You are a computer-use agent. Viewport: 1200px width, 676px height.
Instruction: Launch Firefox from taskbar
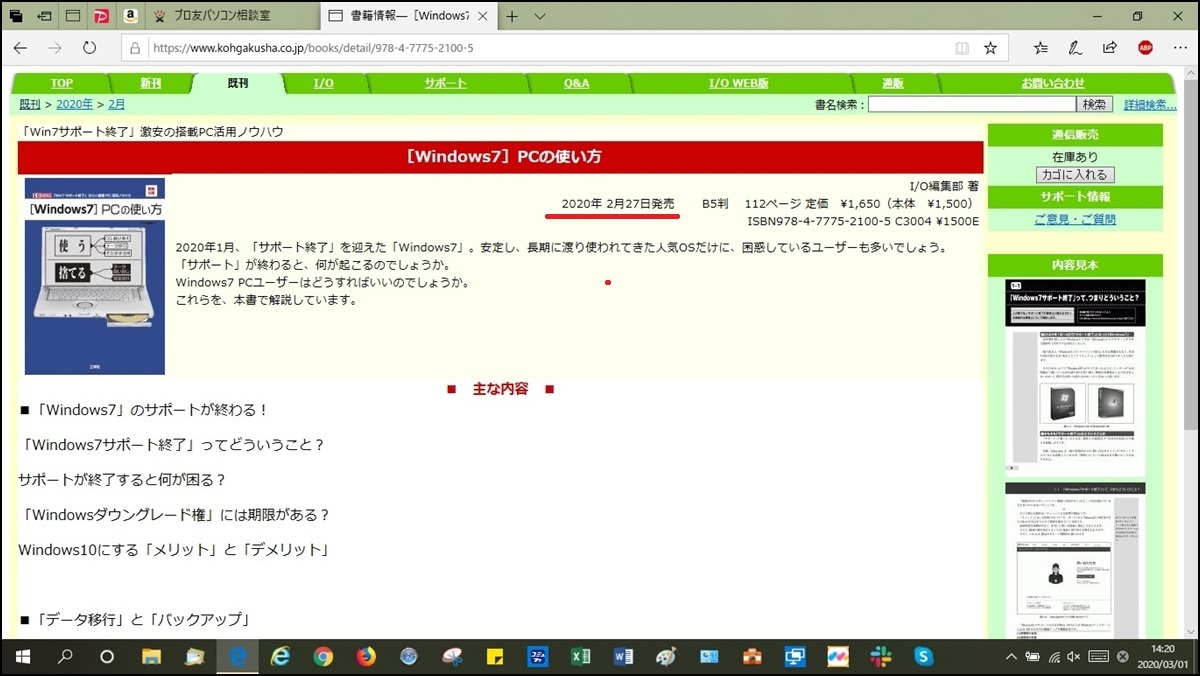coord(365,657)
